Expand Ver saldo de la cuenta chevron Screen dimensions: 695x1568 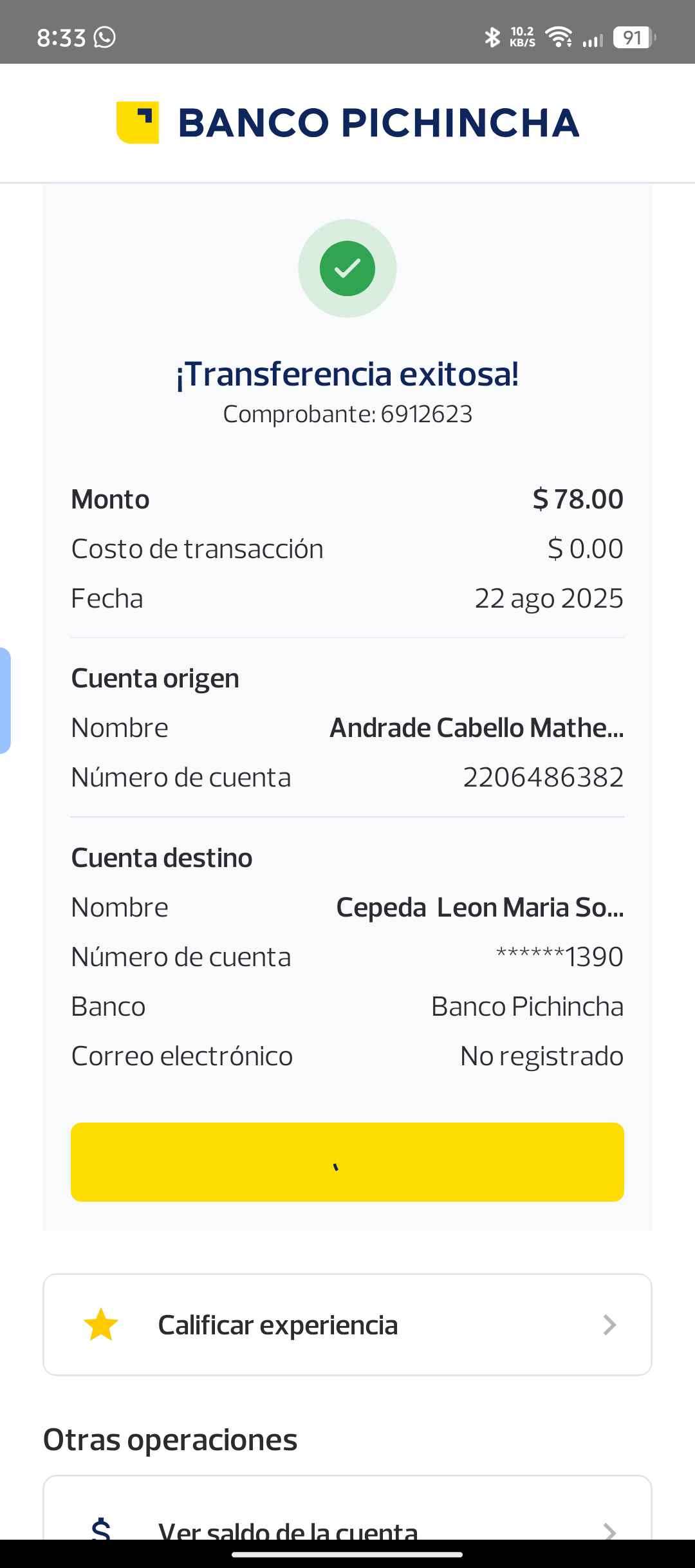pyautogui.click(x=609, y=1529)
